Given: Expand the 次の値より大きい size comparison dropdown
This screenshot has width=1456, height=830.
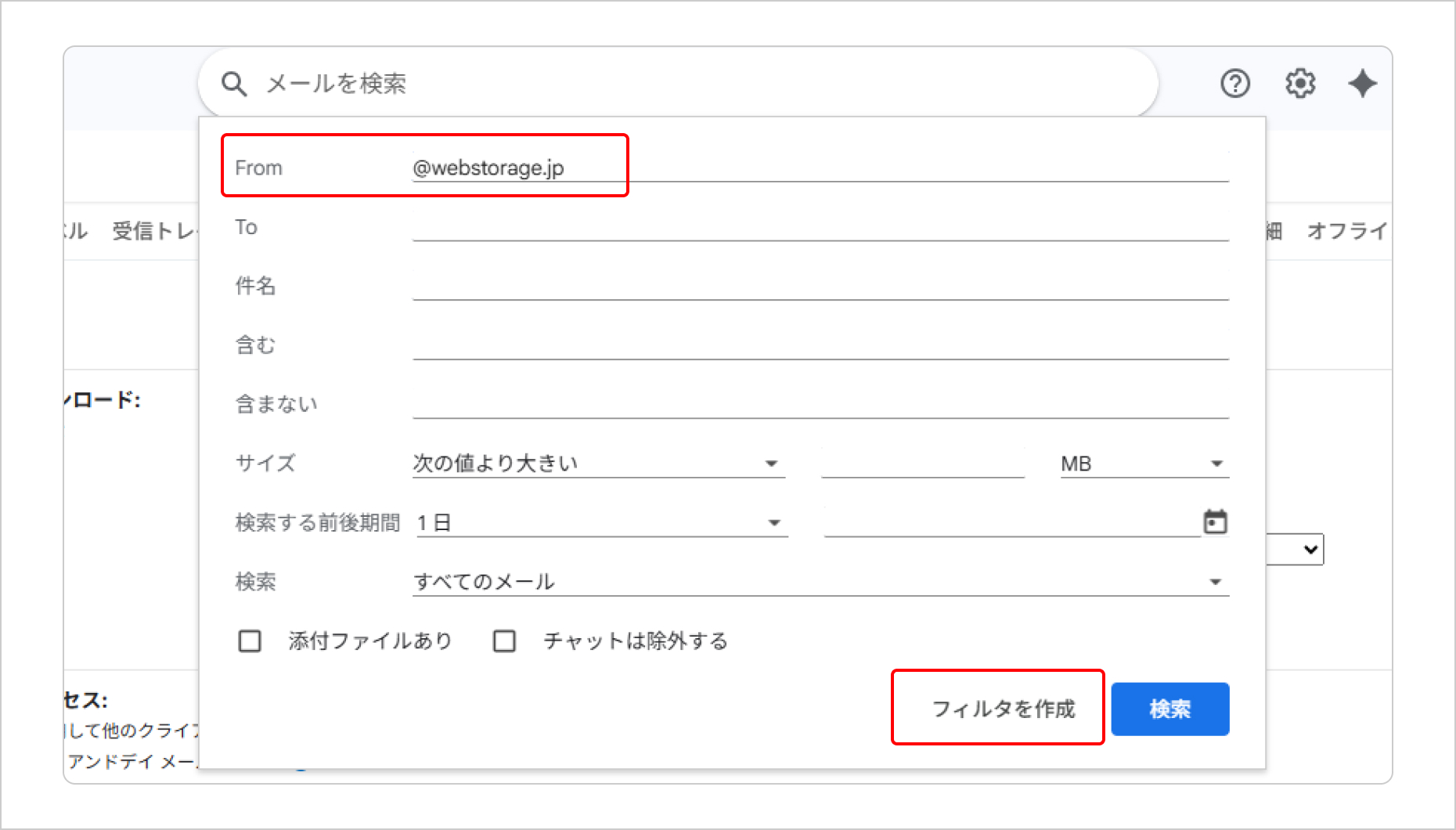Looking at the screenshot, I should tap(598, 464).
